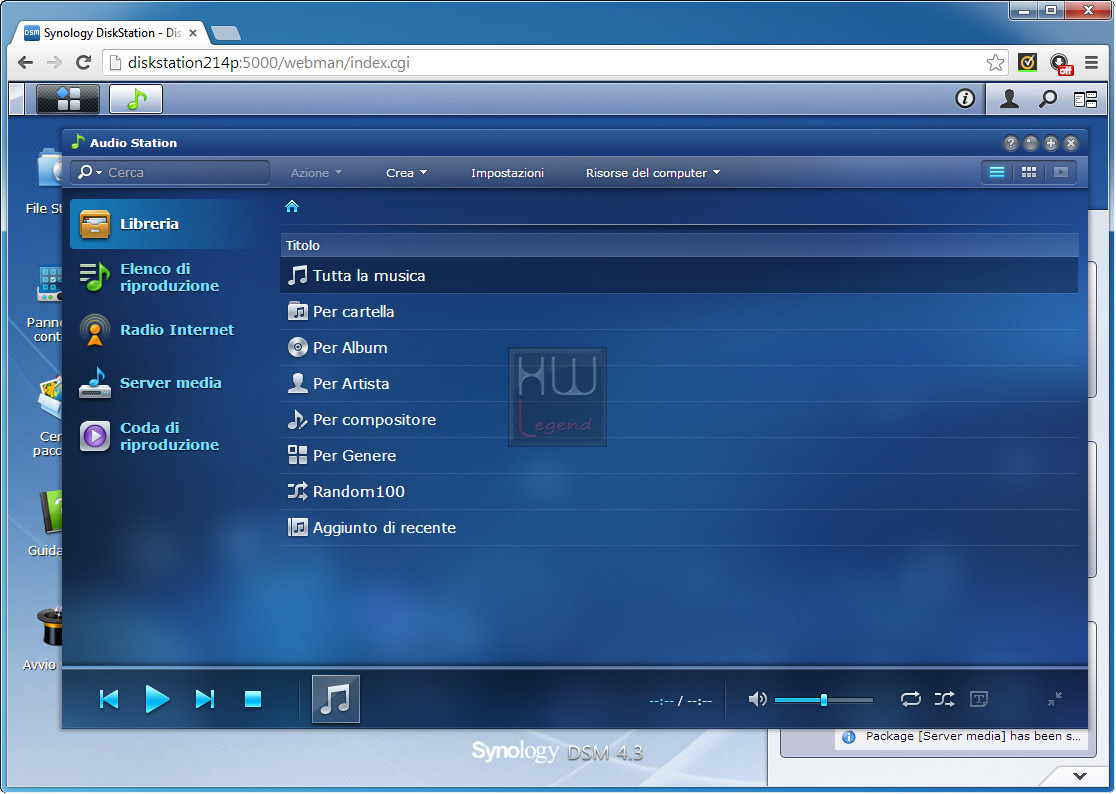Open the DSM search magnifier icon
The height and width of the screenshot is (794, 1116).
[1047, 99]
